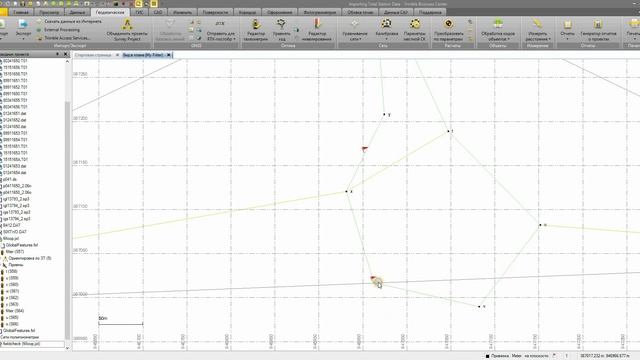Close the project explorer panel
The image size is (640, 360).
pos(66,54)
